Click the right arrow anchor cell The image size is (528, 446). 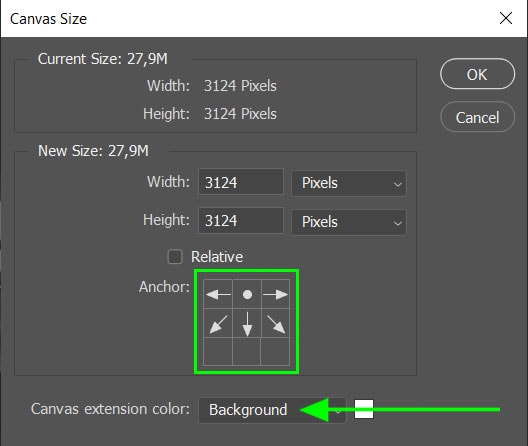pyautogui.click(x=275, y=294)
